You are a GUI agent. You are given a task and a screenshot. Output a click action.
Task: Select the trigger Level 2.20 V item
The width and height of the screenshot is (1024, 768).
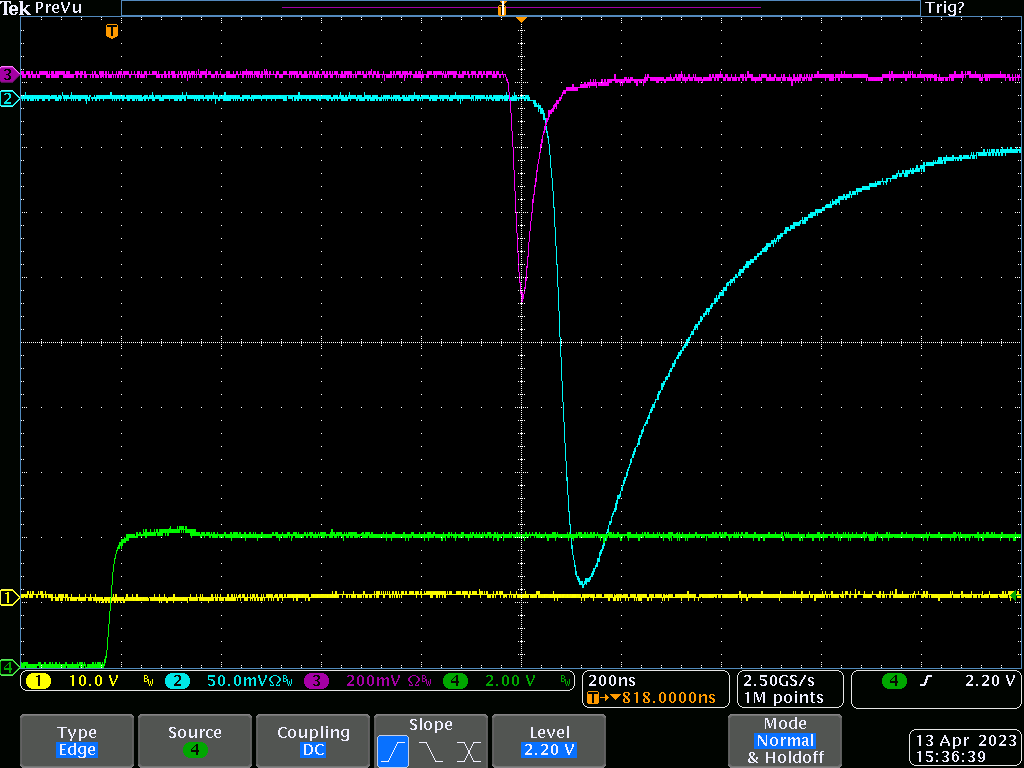(549, 741)
